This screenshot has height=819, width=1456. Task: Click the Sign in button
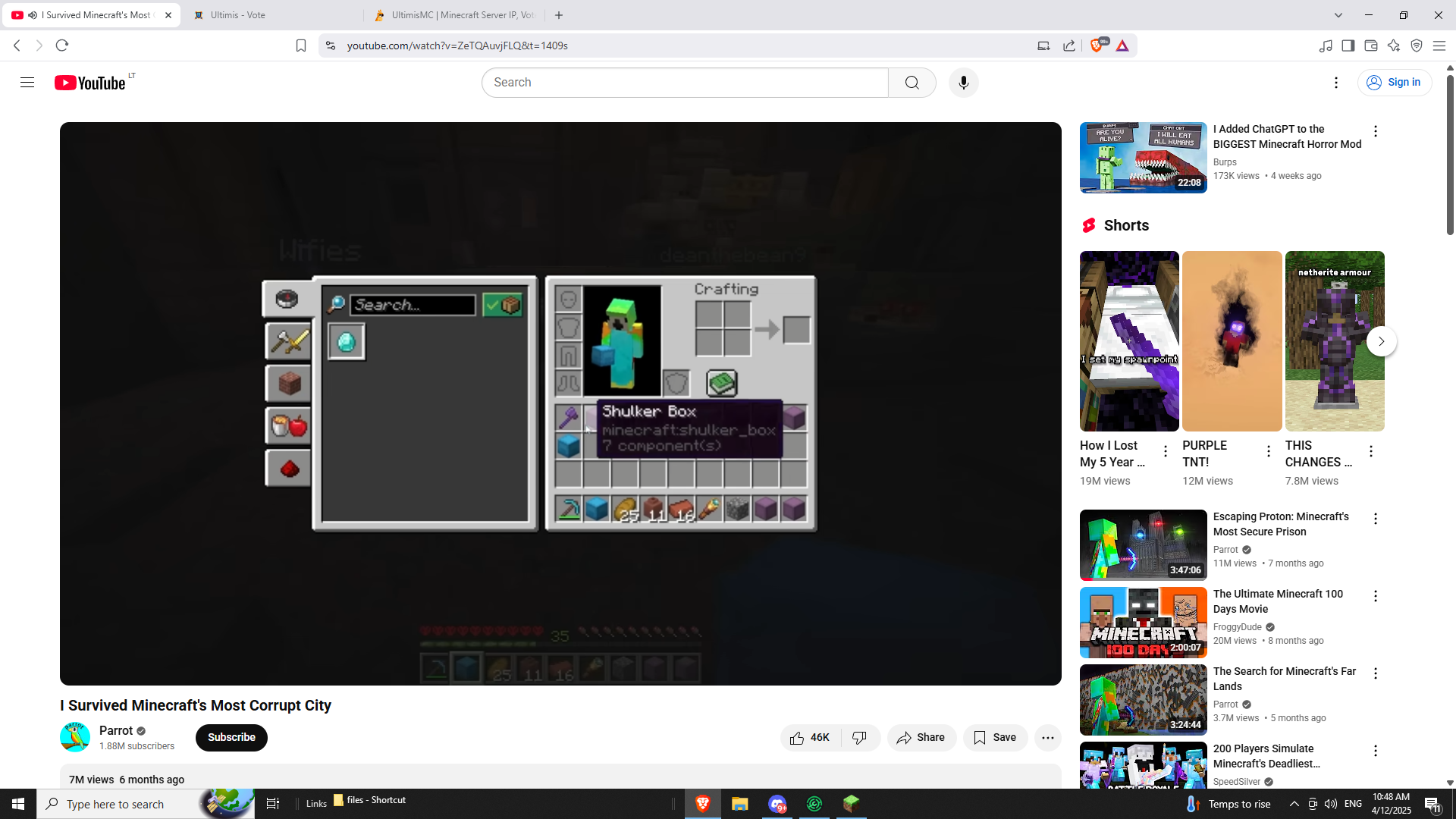tap(1394, 83)
